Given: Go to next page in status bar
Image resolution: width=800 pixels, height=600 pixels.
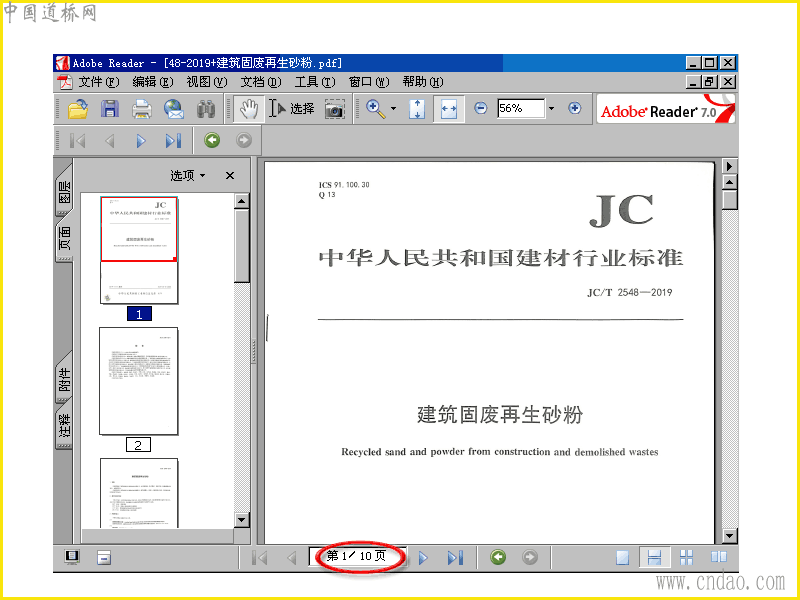Looking at the screenshot, I should [x=423, y=558].
